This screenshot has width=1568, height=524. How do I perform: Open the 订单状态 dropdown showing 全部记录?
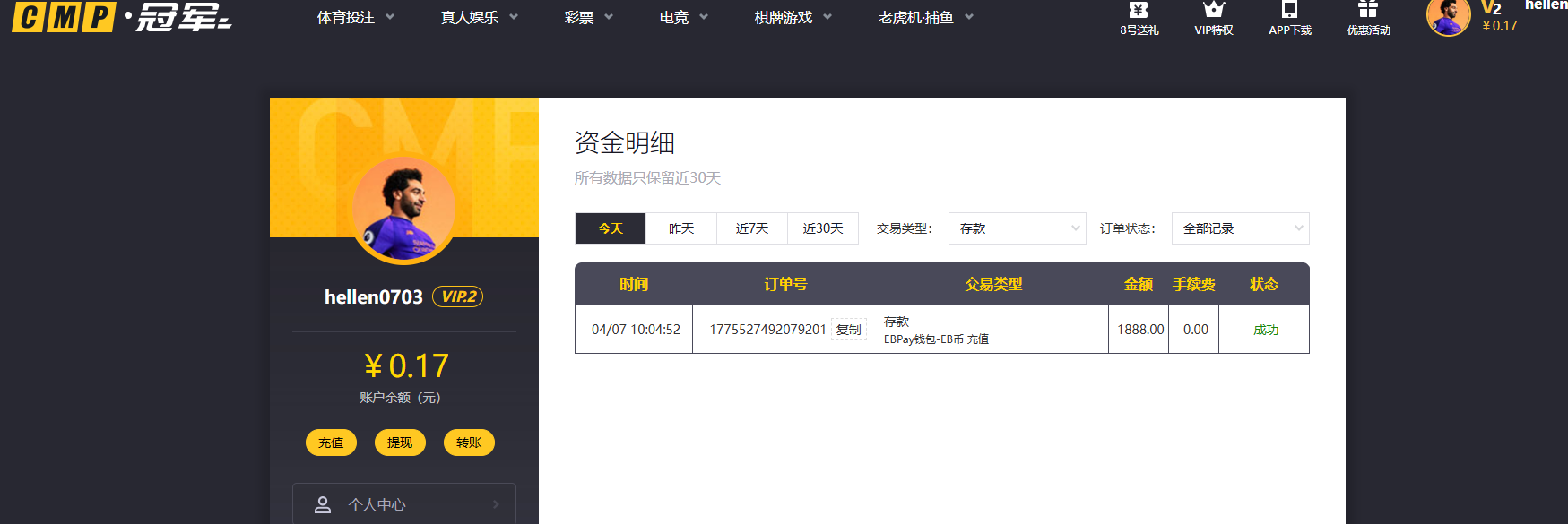click(x=1240, y=228)
